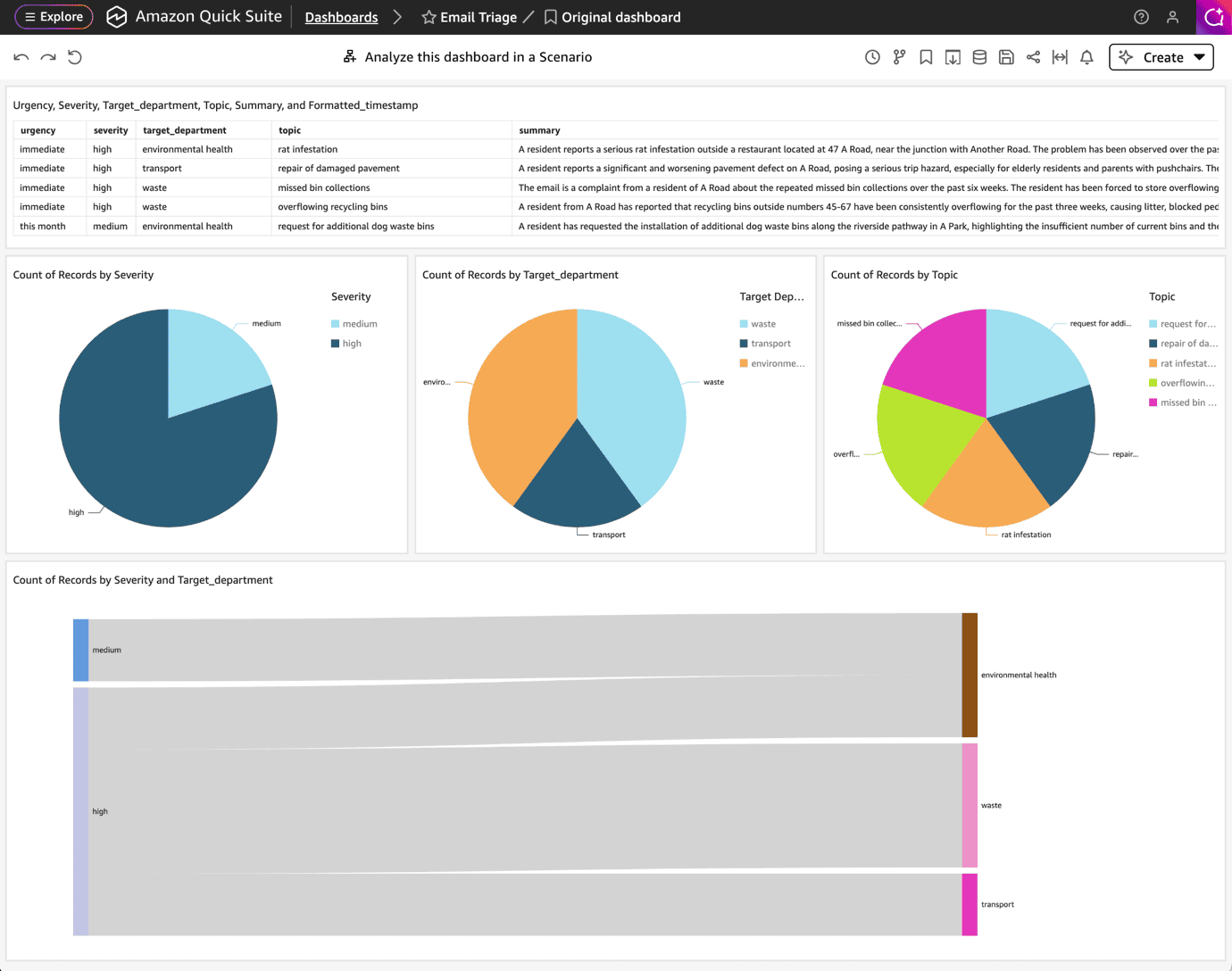Viewport: 1232px width, 971px height.
Task: Click the undo arrow icon
Action: [21, 57]
